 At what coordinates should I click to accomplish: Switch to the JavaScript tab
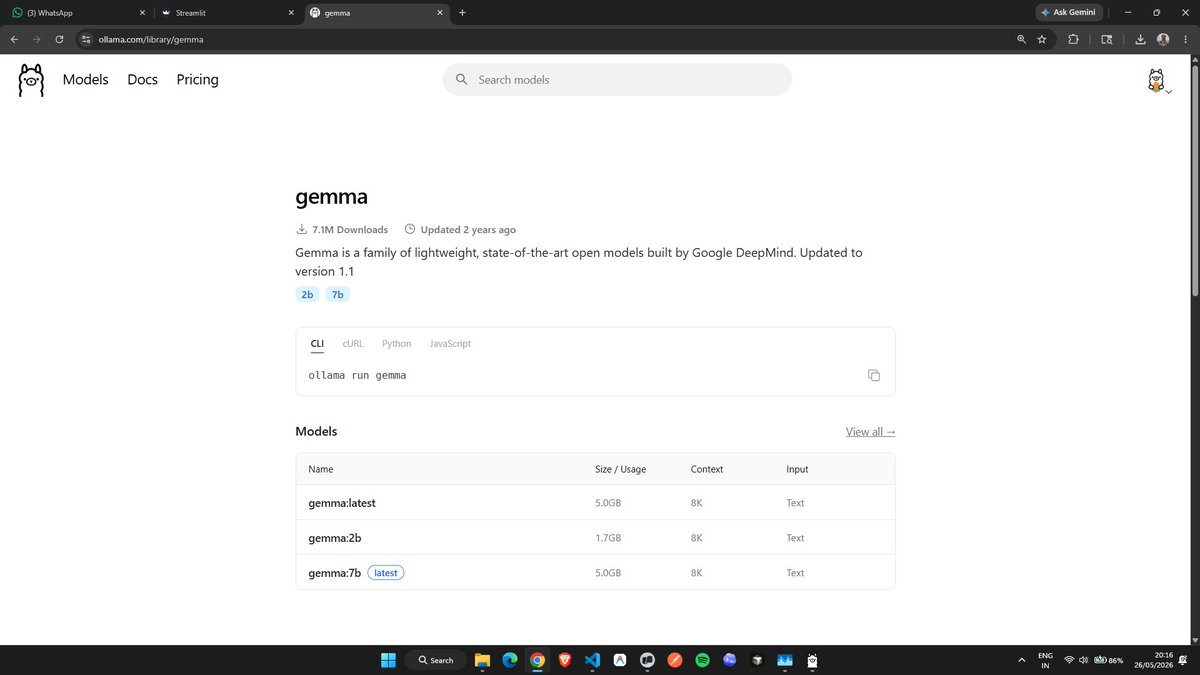pos(450,343)
